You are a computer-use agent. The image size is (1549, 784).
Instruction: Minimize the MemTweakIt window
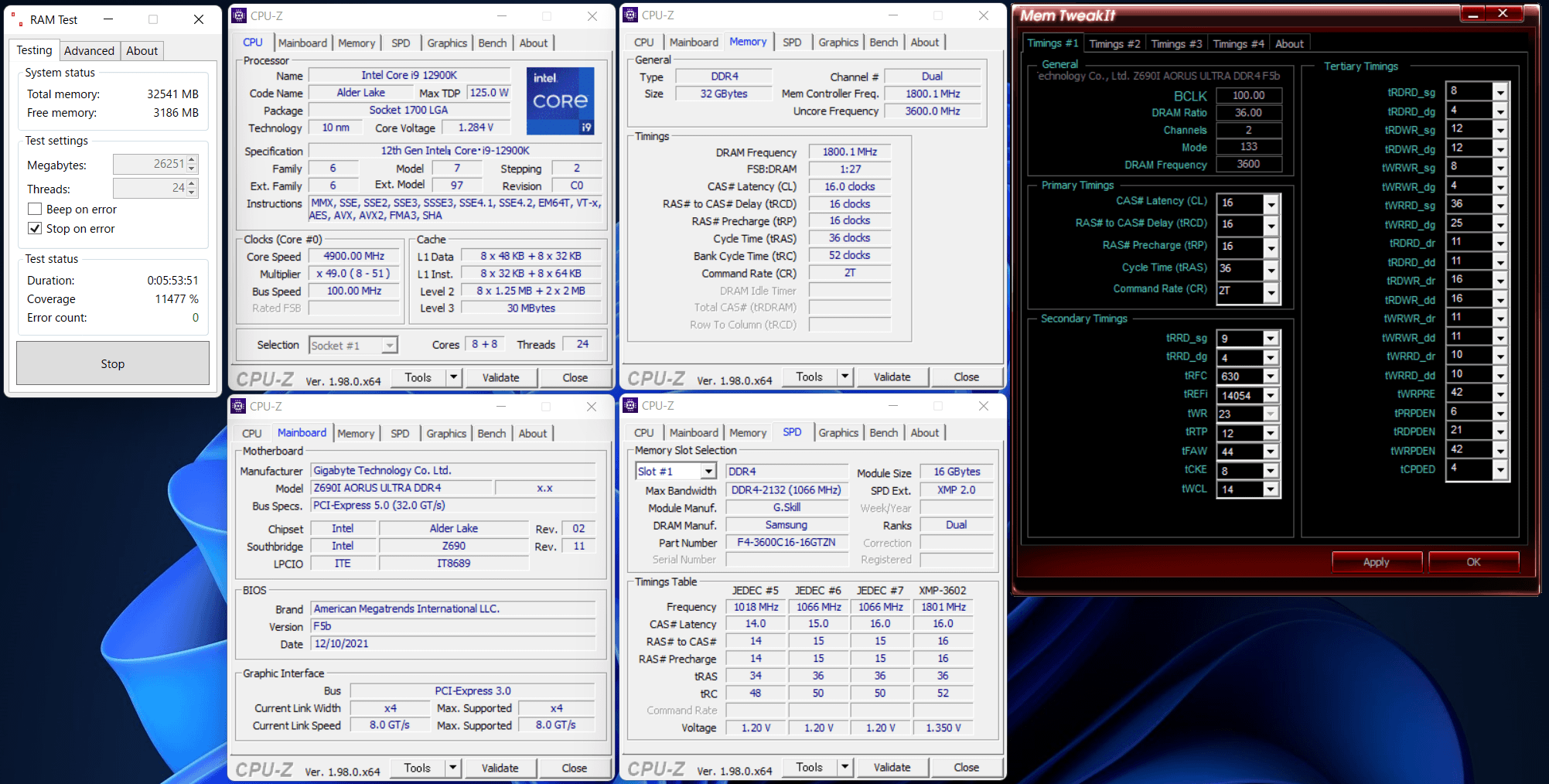(x=1472, y=14)
